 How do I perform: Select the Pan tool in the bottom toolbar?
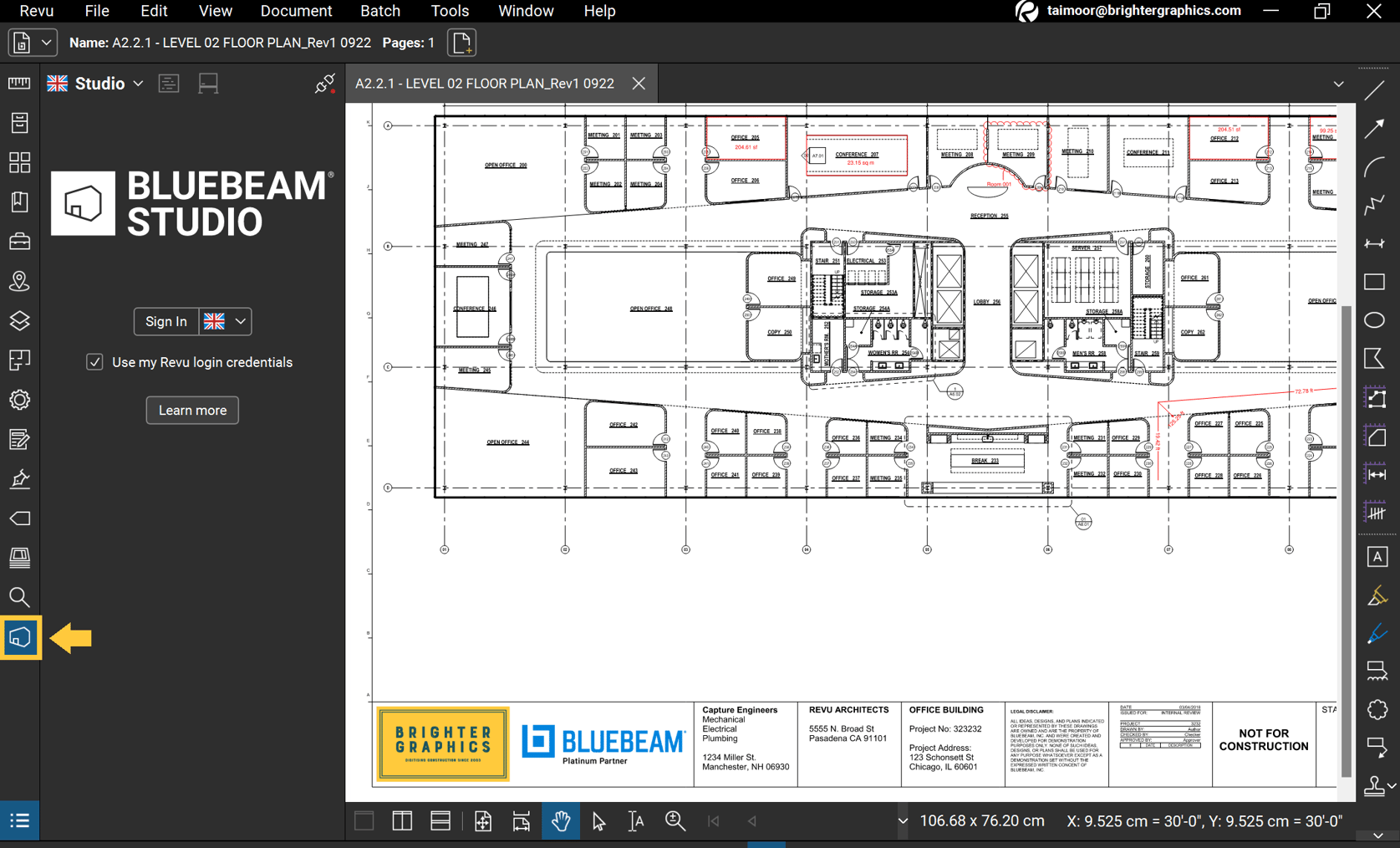click(561, 820)
